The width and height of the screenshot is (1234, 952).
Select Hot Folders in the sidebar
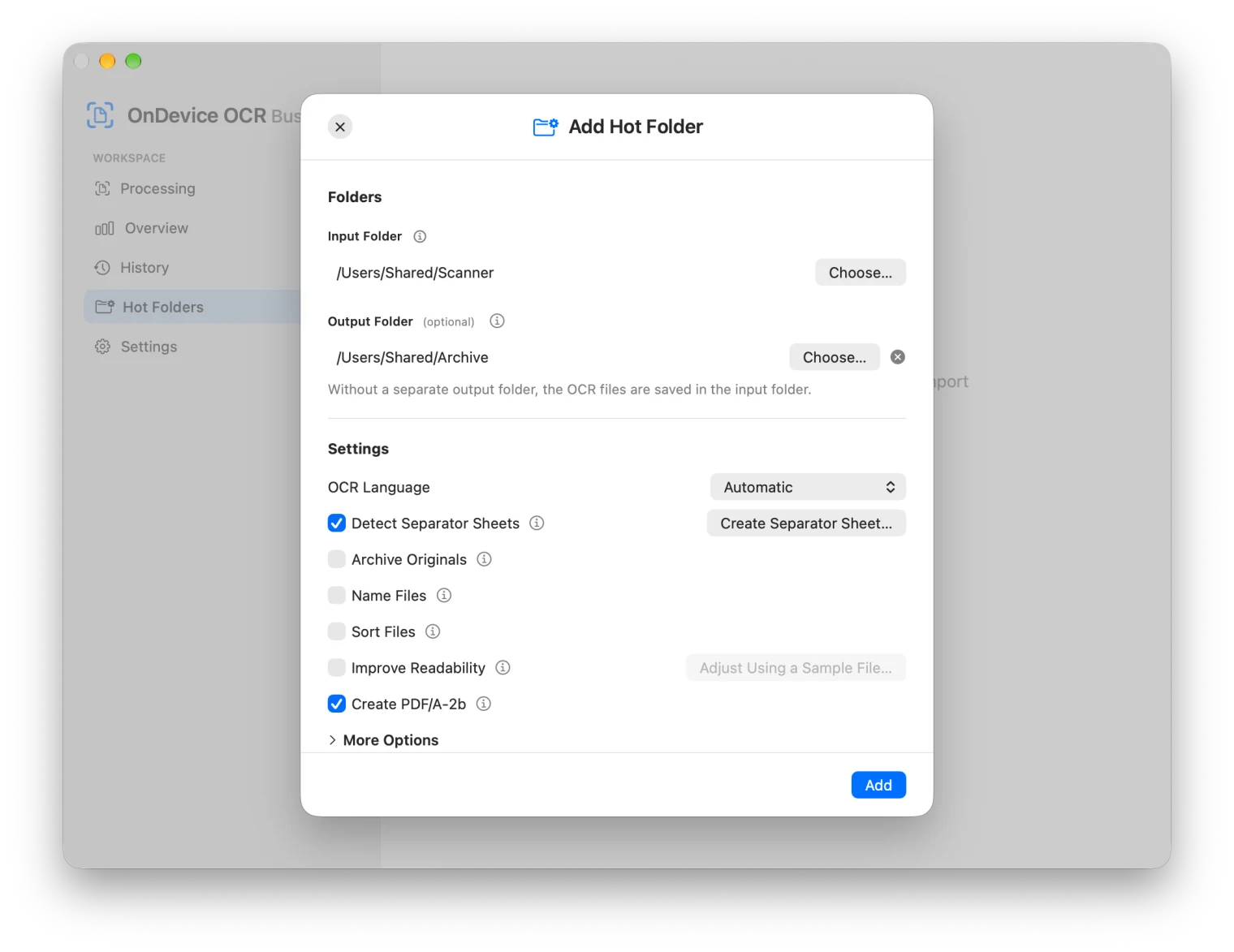coord(192,307)
